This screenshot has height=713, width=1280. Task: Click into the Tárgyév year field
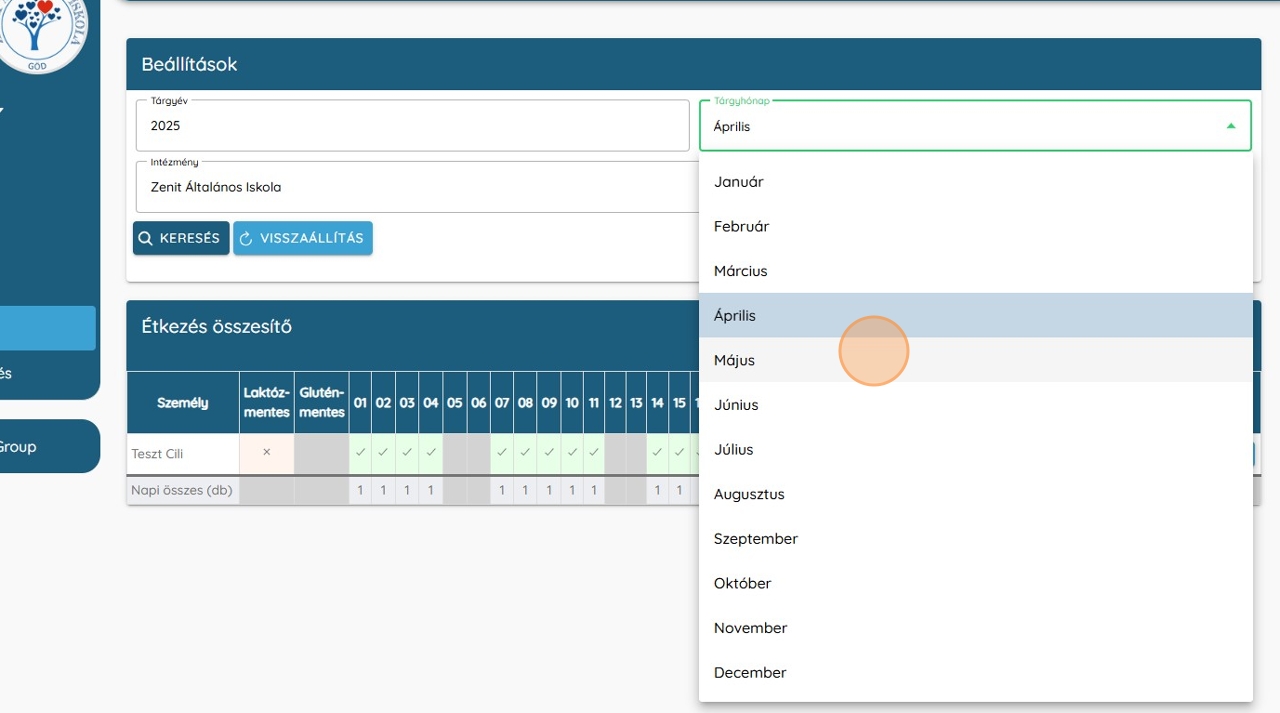(x=412, y=126)
